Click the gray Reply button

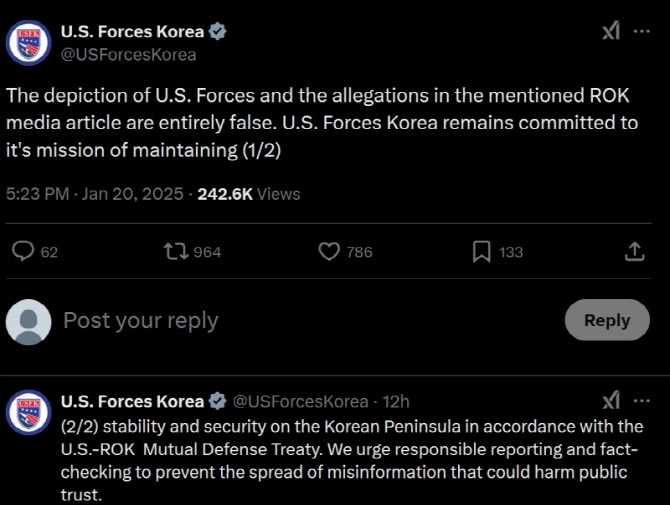click(x=607, y=320)
